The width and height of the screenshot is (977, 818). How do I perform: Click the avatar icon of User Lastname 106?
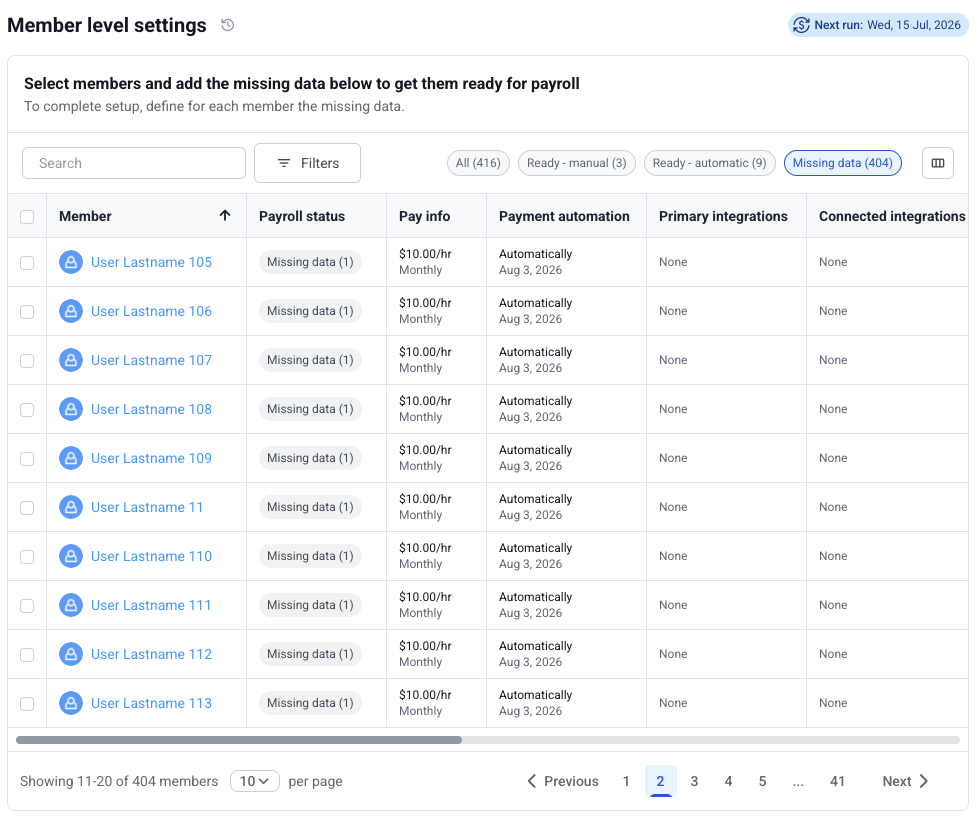tap(71, 311)
